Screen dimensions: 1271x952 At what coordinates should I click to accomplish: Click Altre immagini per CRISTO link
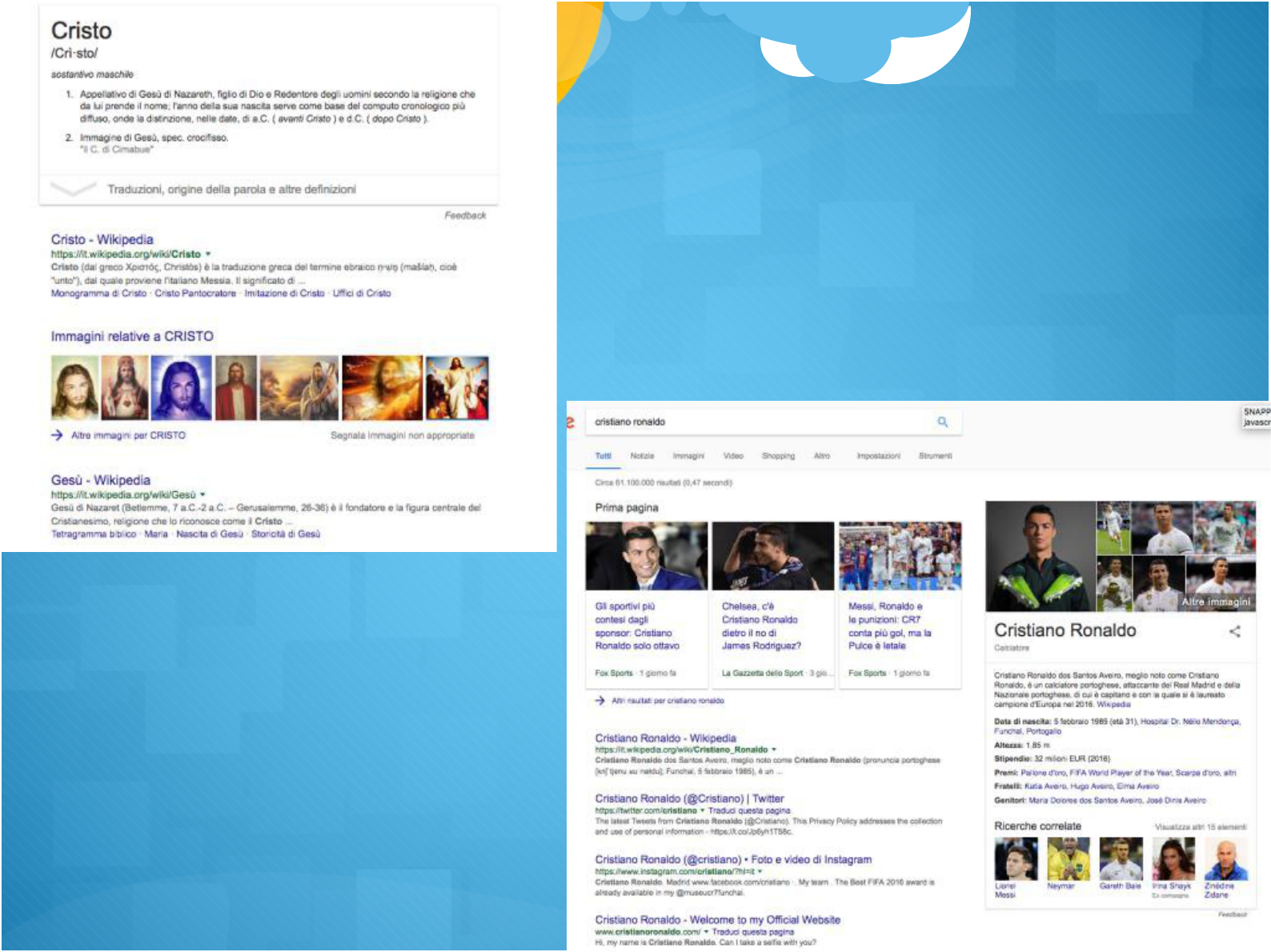128,435
